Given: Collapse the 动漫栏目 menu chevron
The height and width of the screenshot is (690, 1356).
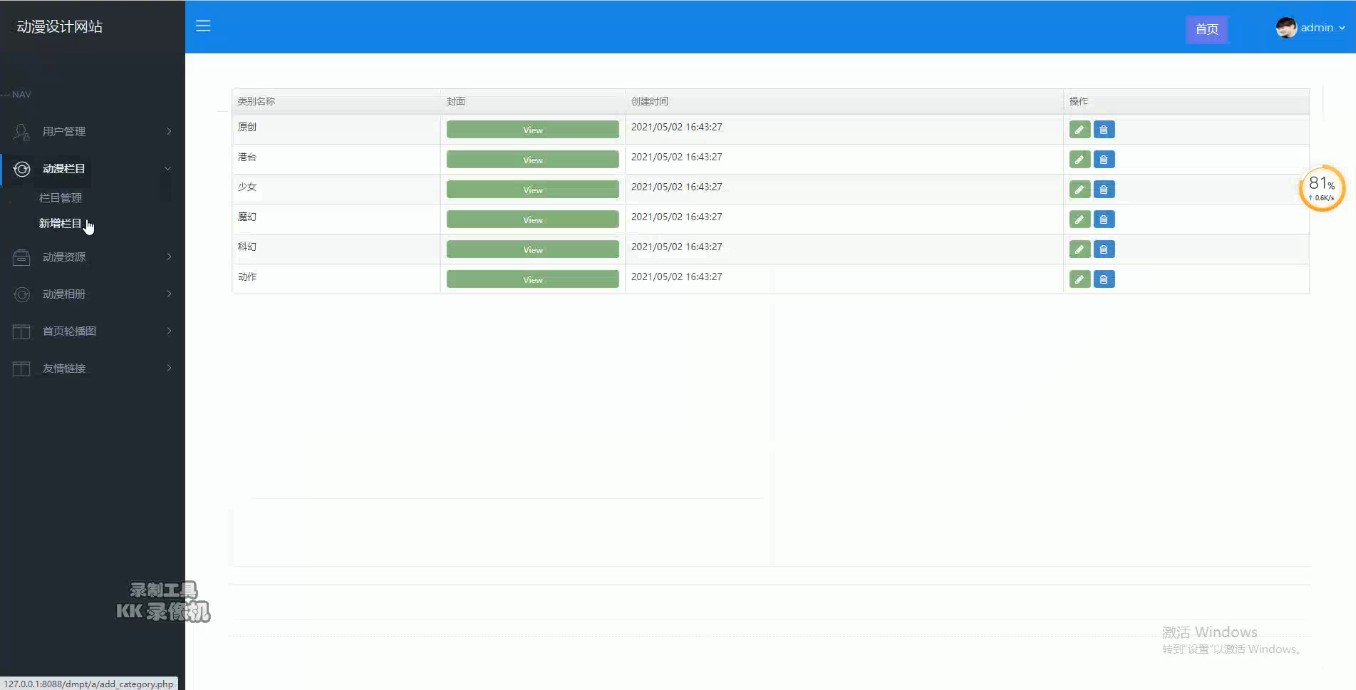Looking at the screenshot, I should pos(168,169).
